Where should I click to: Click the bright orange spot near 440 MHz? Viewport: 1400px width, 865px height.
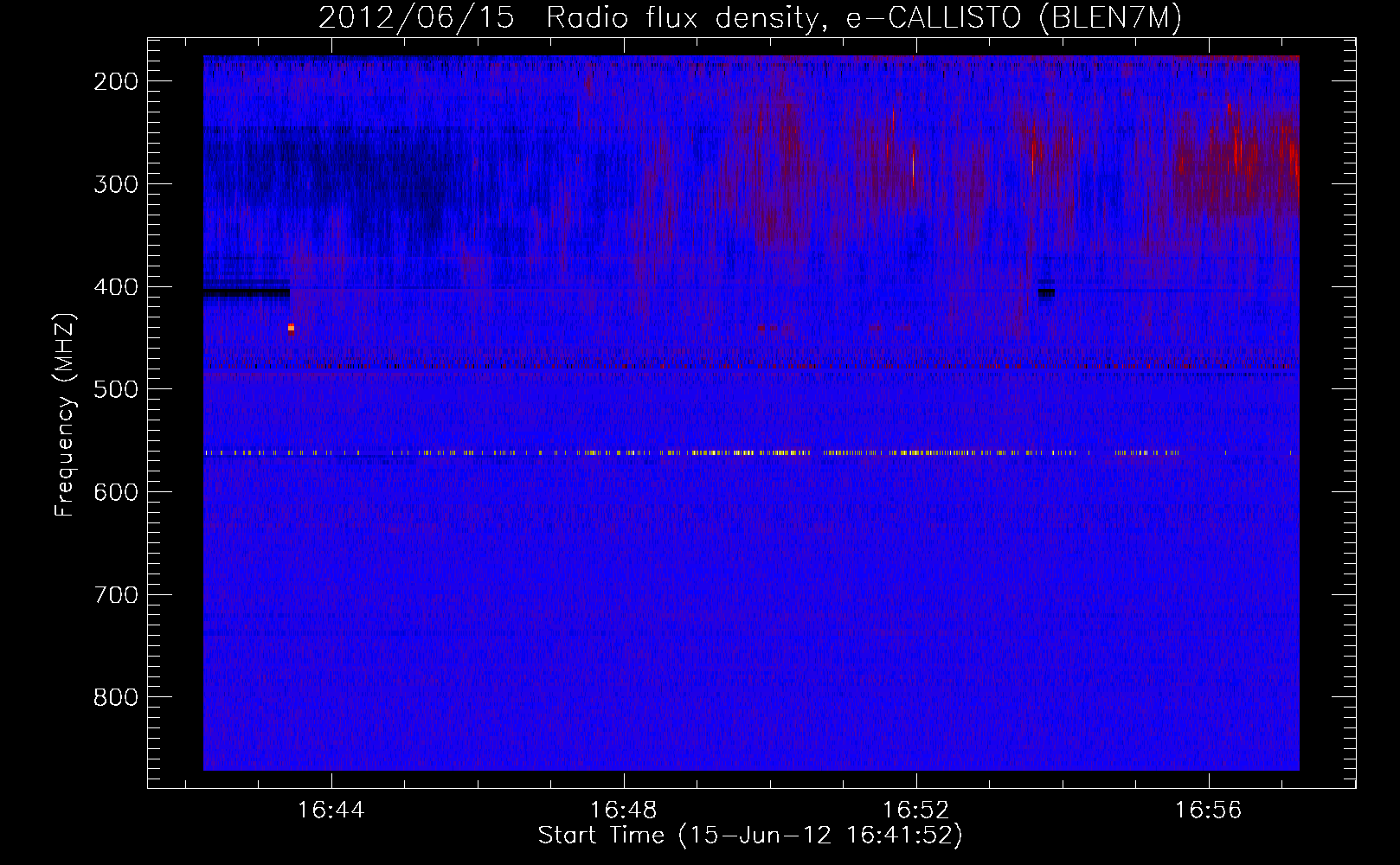[291, 328]
